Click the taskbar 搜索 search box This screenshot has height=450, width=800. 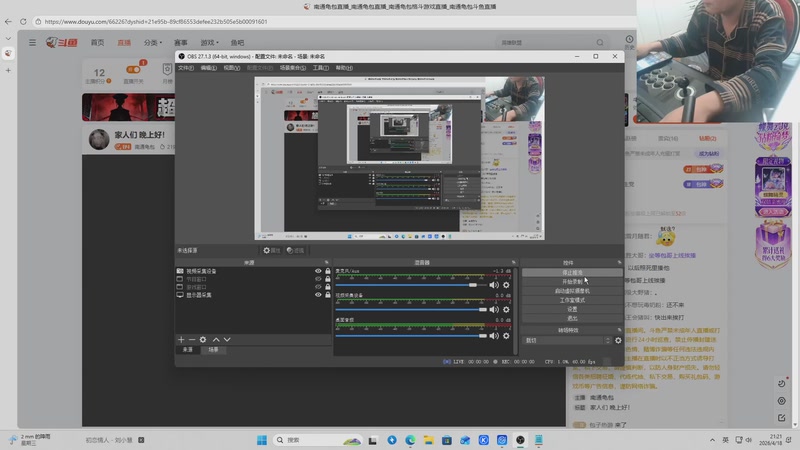pos(317,440)
